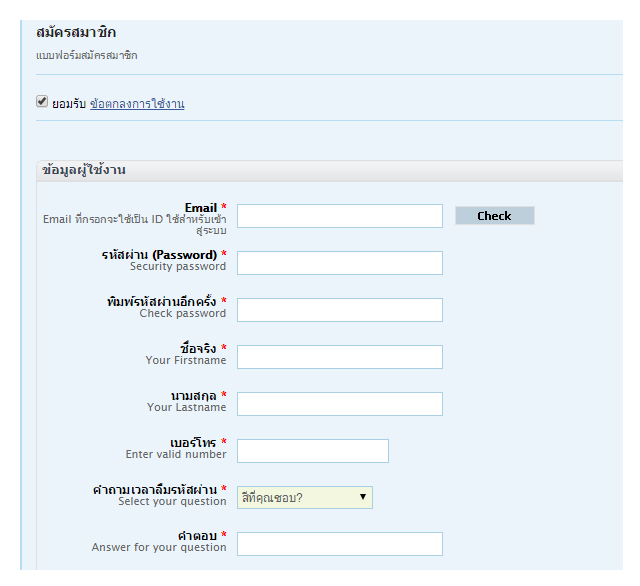The width and height of the screenshot is (640, 586).
Task: Focus the Security password input field
Action: 340,263
